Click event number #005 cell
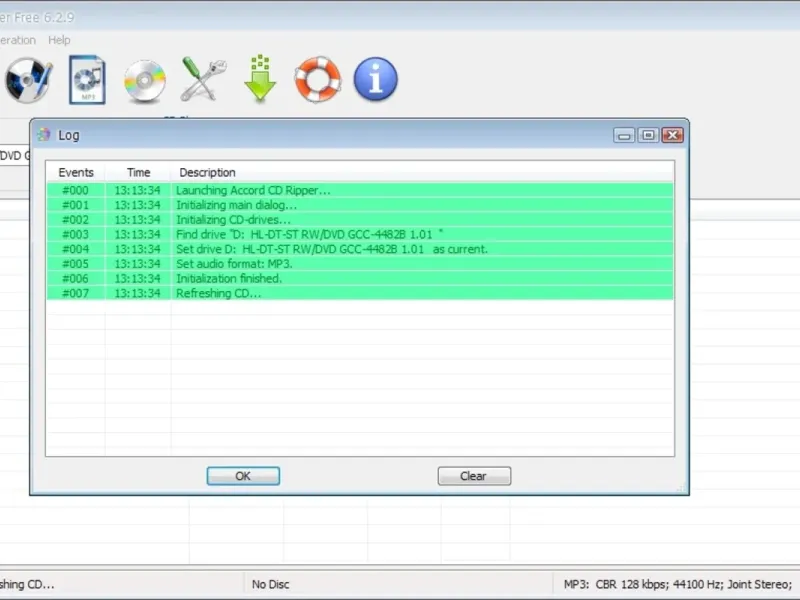The image size is (800, 600). pos(76,264)
